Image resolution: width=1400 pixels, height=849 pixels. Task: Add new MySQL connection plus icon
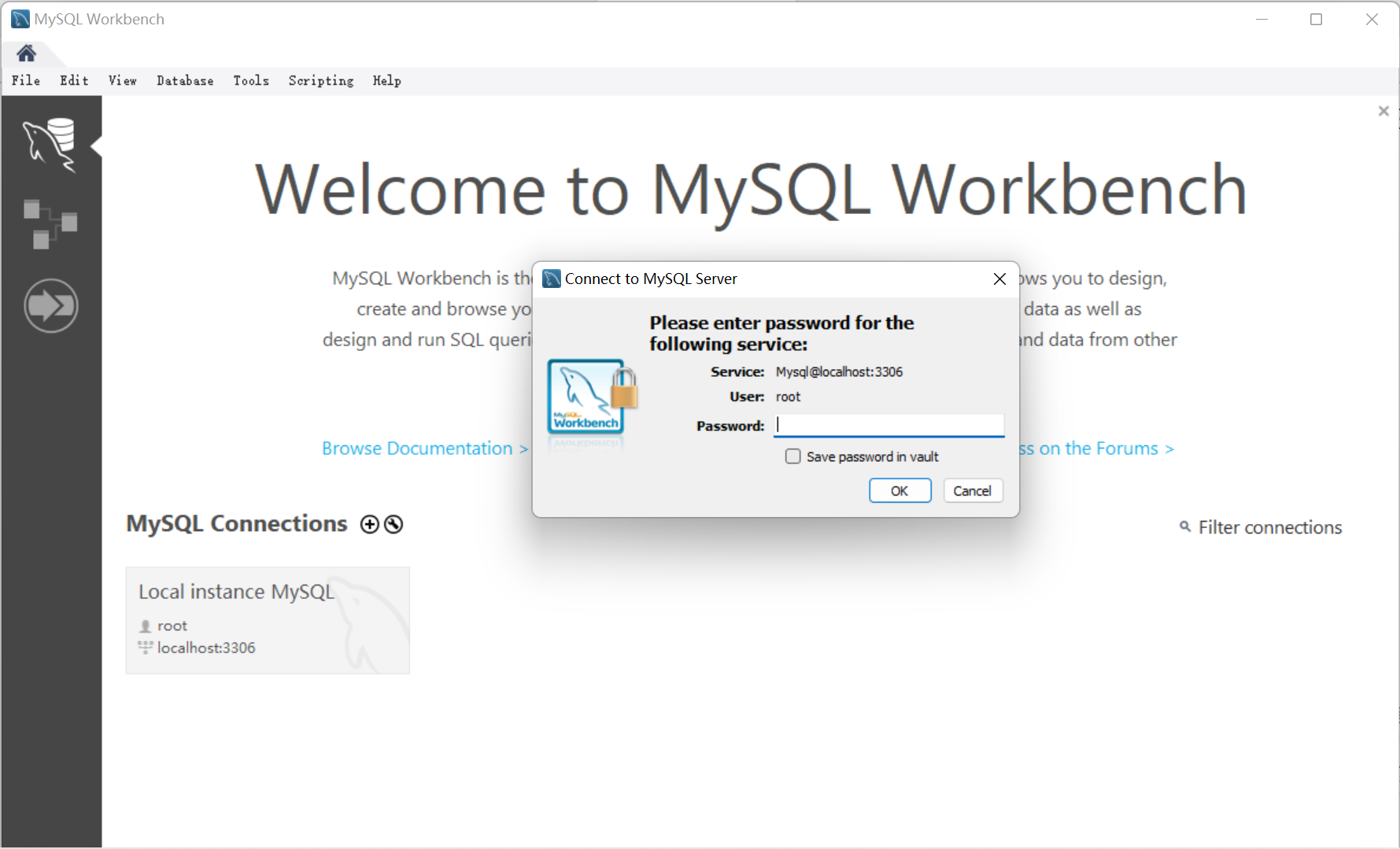pos(369,524)
